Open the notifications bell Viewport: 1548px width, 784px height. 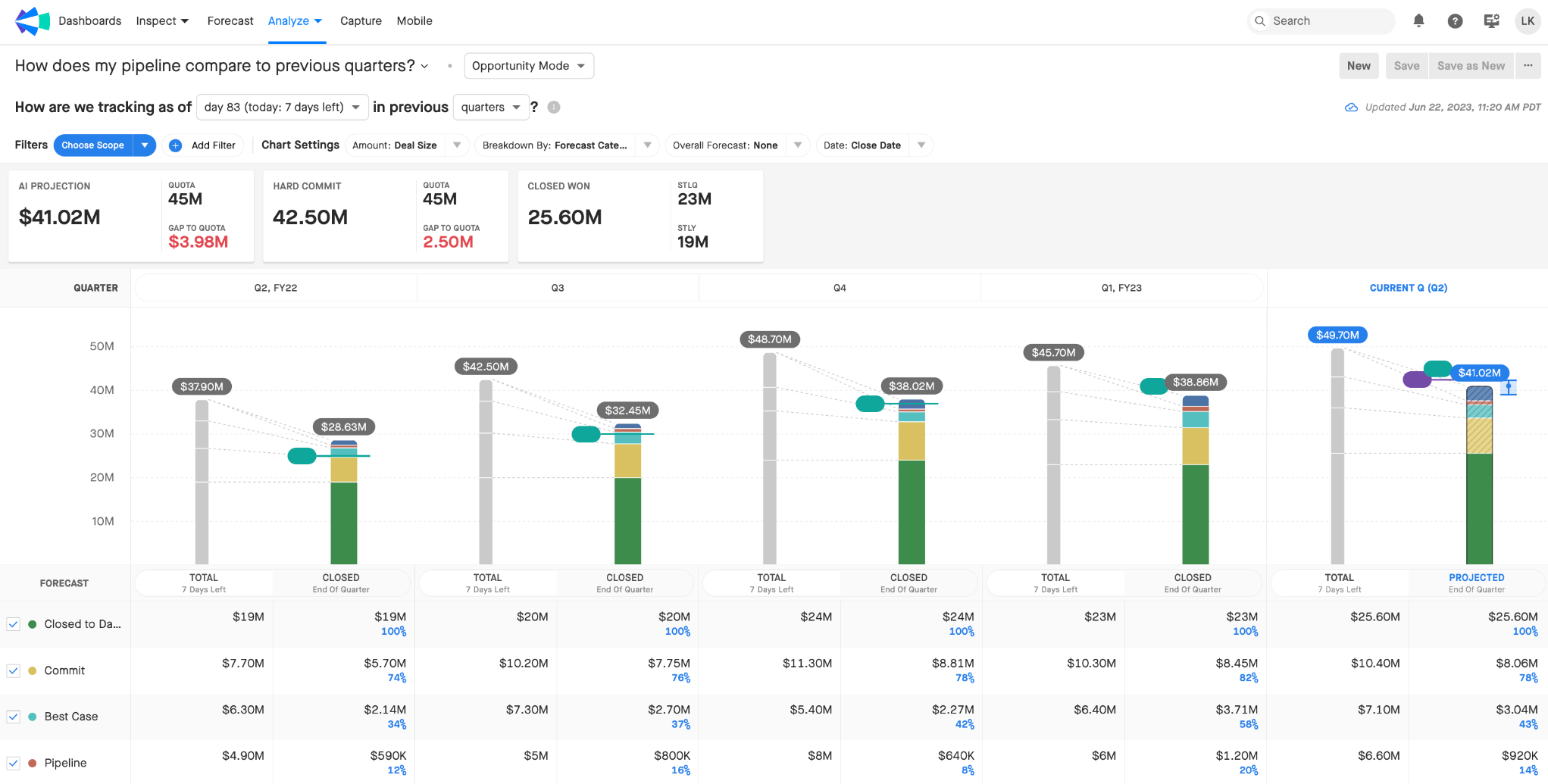click(x=1418, y=21)
